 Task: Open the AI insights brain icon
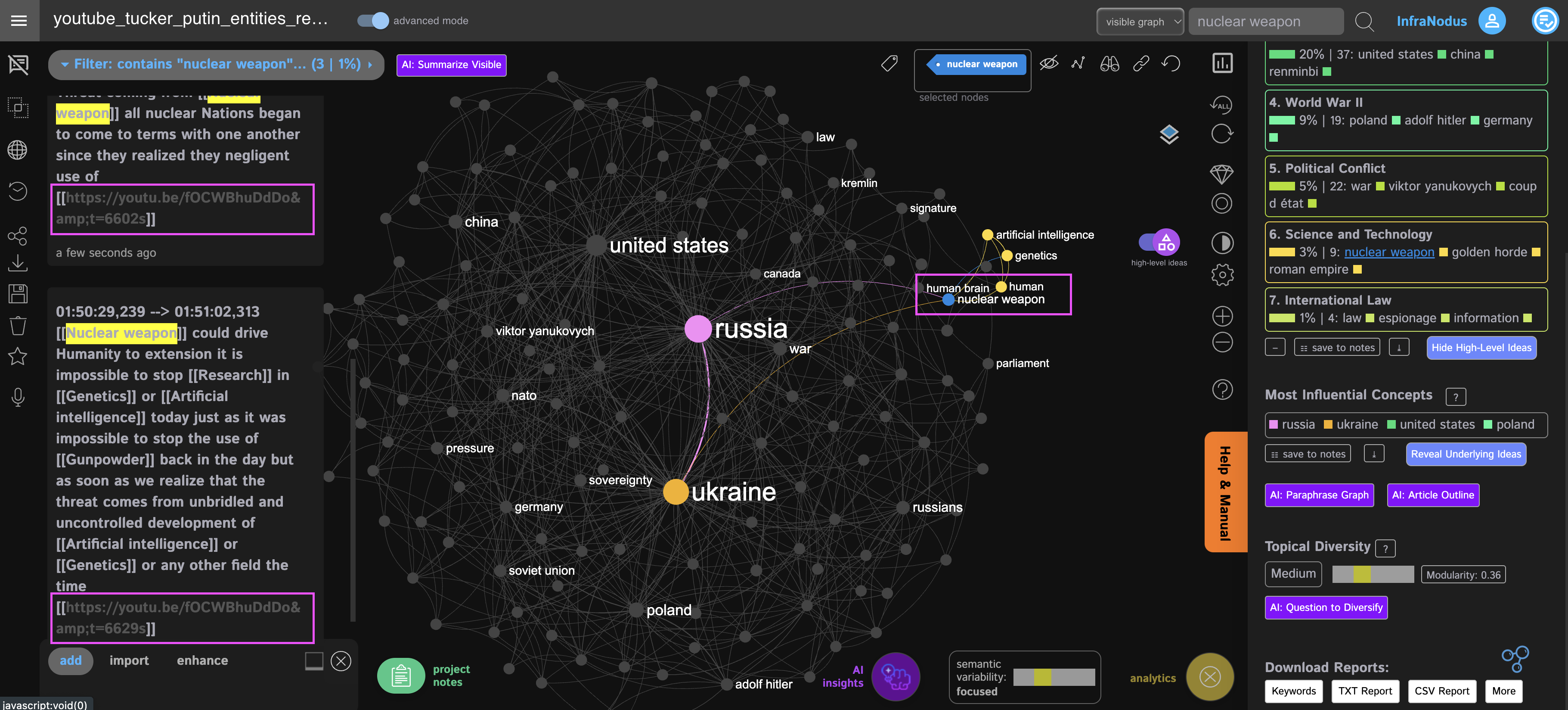coord(896,676)
